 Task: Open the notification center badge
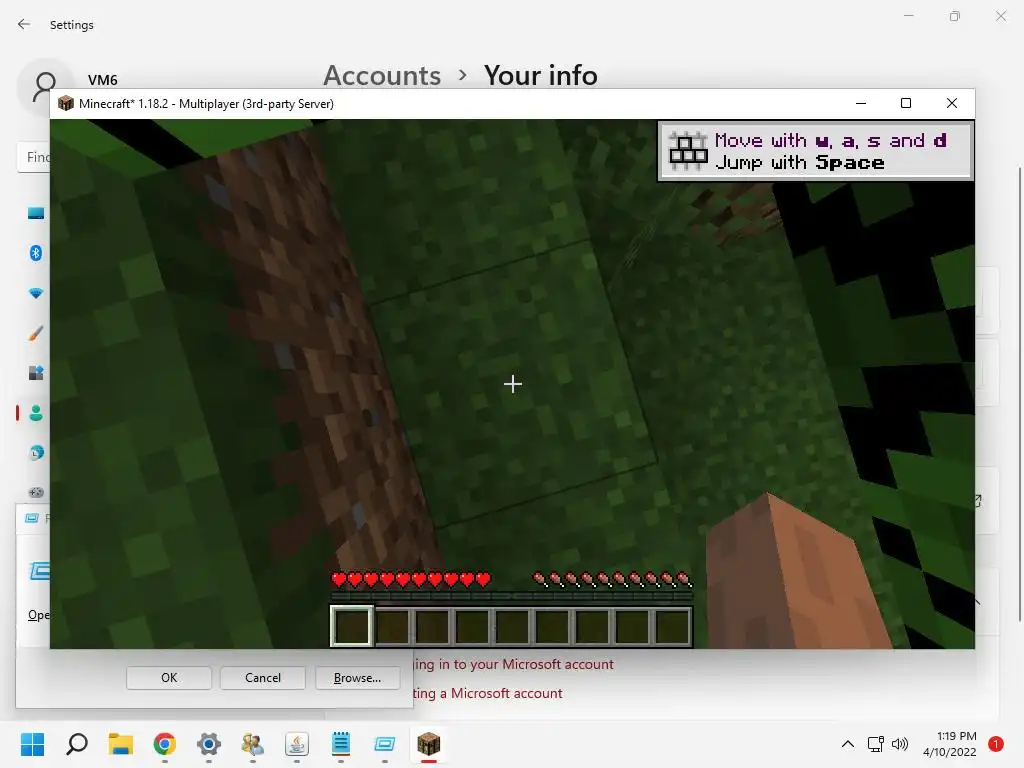(x=996, y=744)
